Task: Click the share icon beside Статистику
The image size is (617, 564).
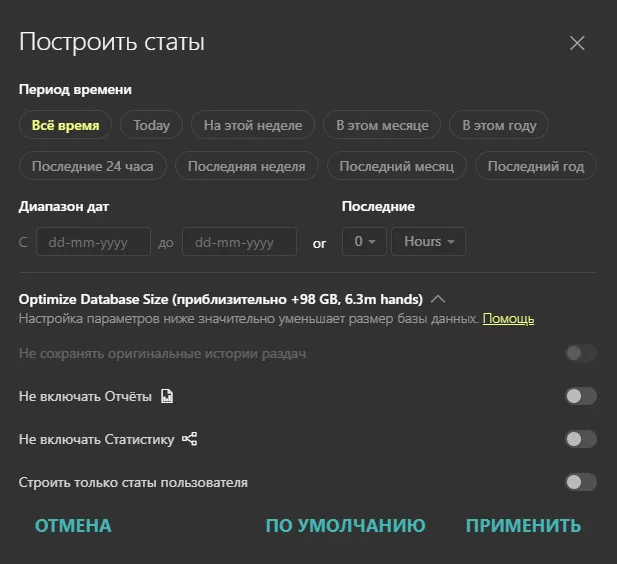Action: click(x=190, y=439)
